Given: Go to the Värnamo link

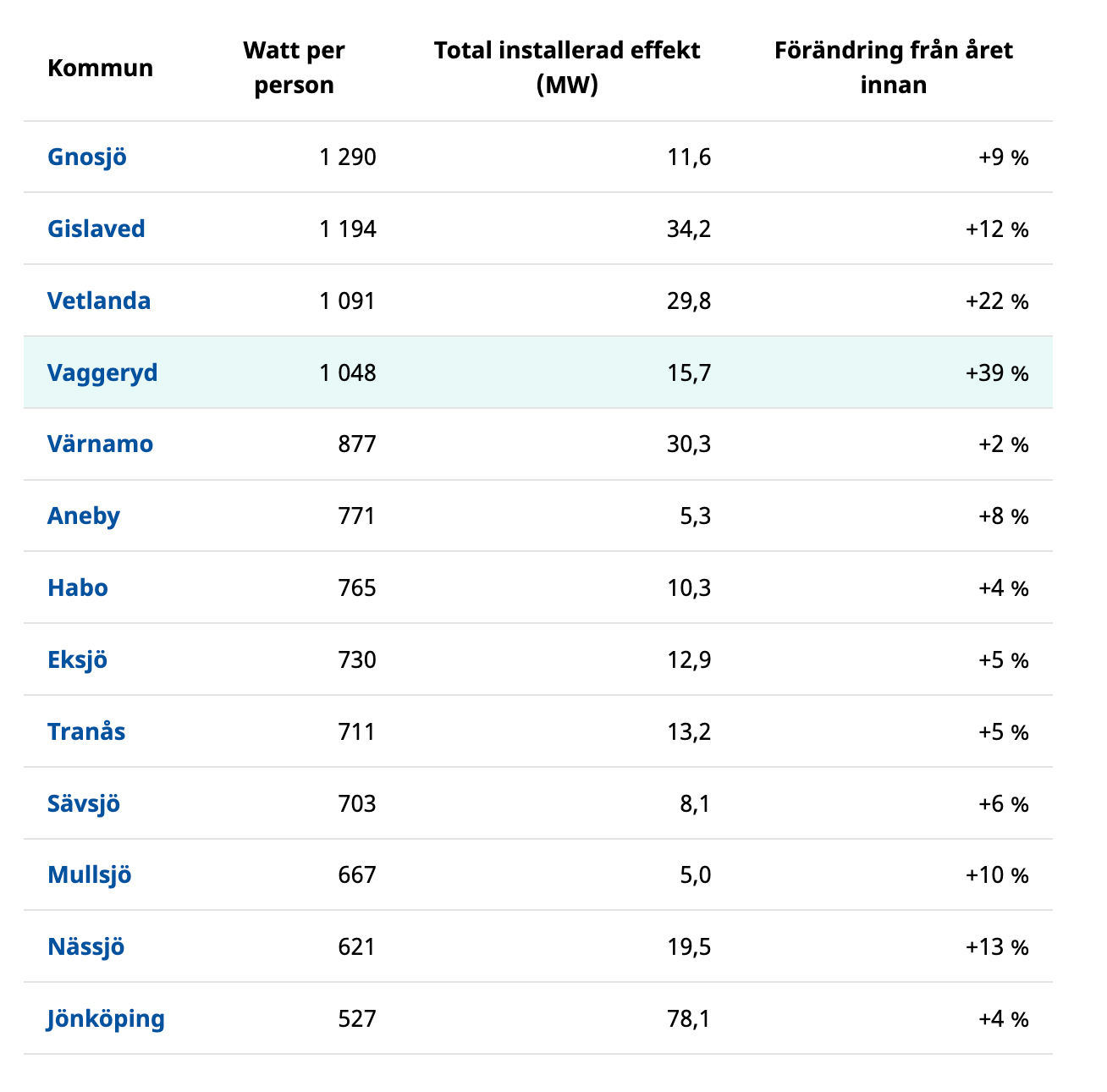Looking at the screenshot, I should pyautogui.click(x=101, y=444).
